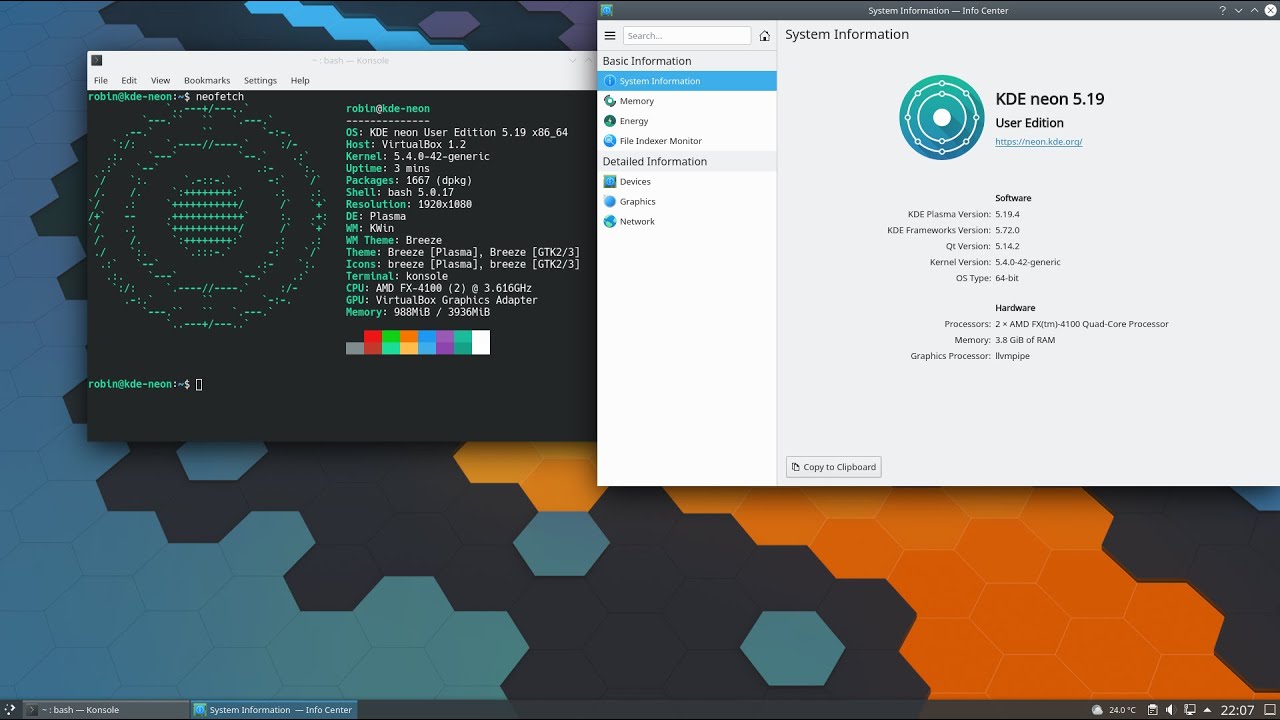Click the KDE Plasma Version value 5.19.4
1280x720 pixels.
point(1007,214)
